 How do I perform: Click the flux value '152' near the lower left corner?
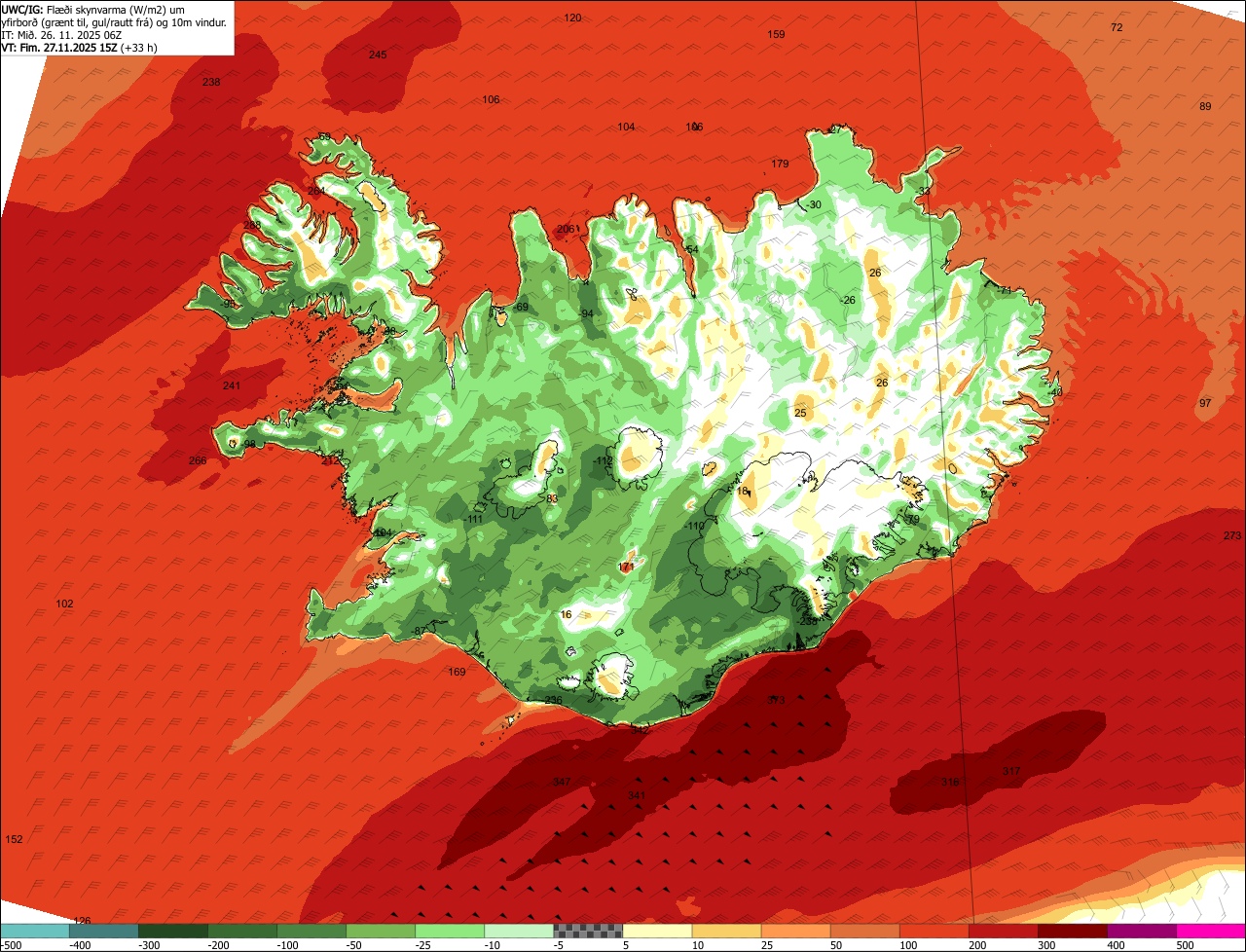click(x=14, y=840)
